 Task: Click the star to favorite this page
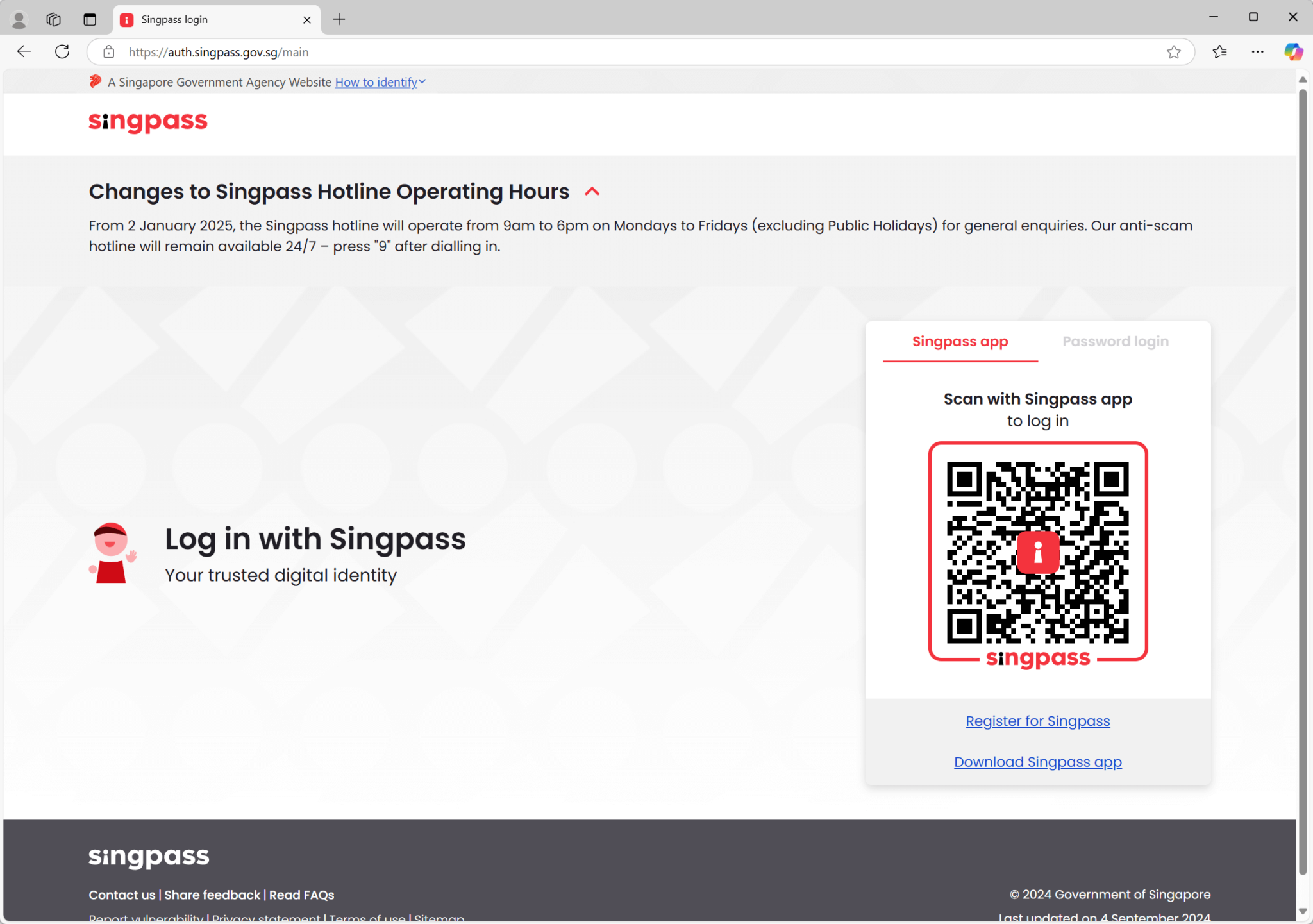tap(1173, 52)
